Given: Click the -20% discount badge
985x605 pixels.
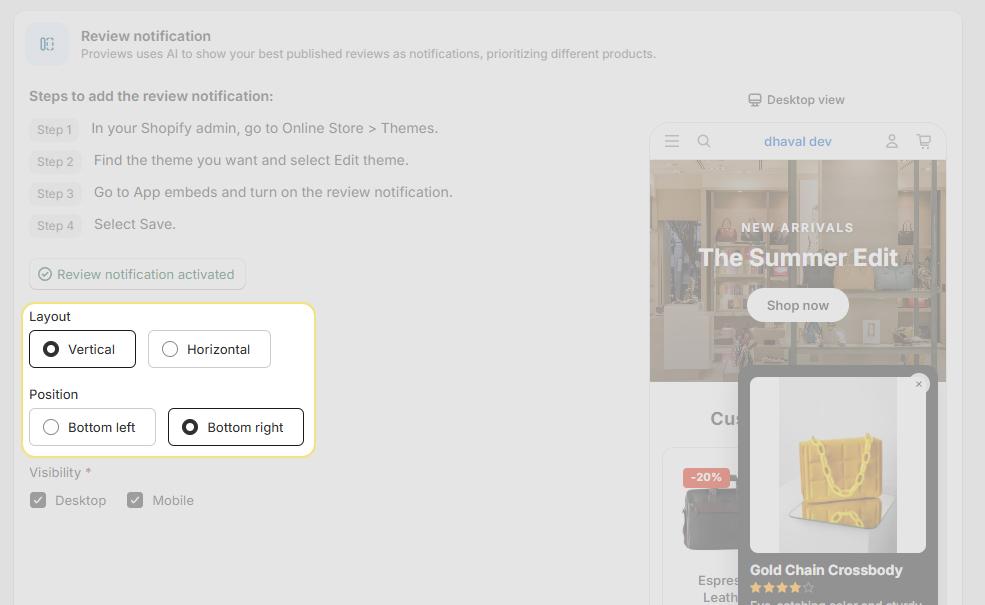Looking at the screenshot, I should 706,477.
